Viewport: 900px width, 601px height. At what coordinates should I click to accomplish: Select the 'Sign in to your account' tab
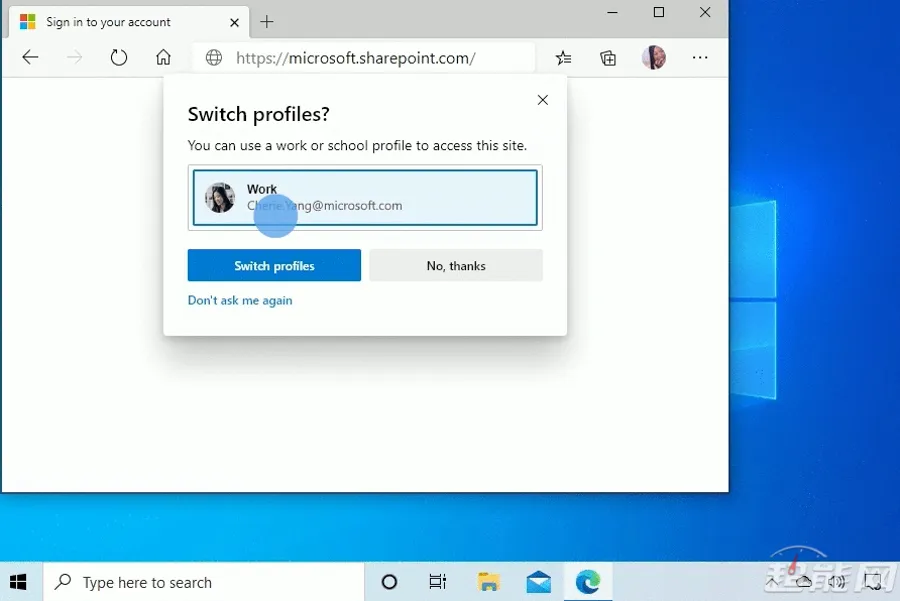(129, 22)
